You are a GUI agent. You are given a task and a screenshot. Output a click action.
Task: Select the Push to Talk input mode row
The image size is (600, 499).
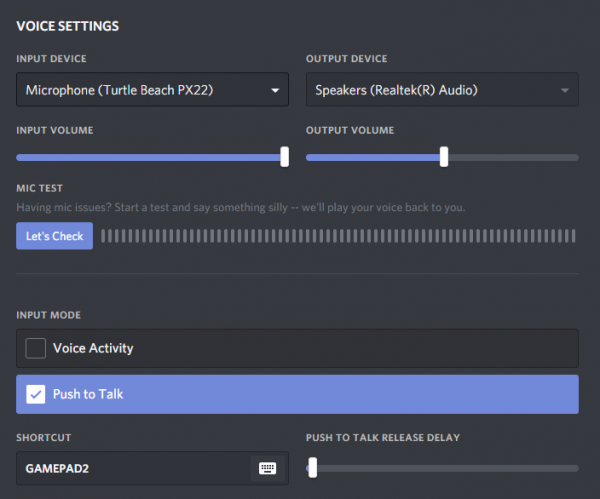pos(297,394)
